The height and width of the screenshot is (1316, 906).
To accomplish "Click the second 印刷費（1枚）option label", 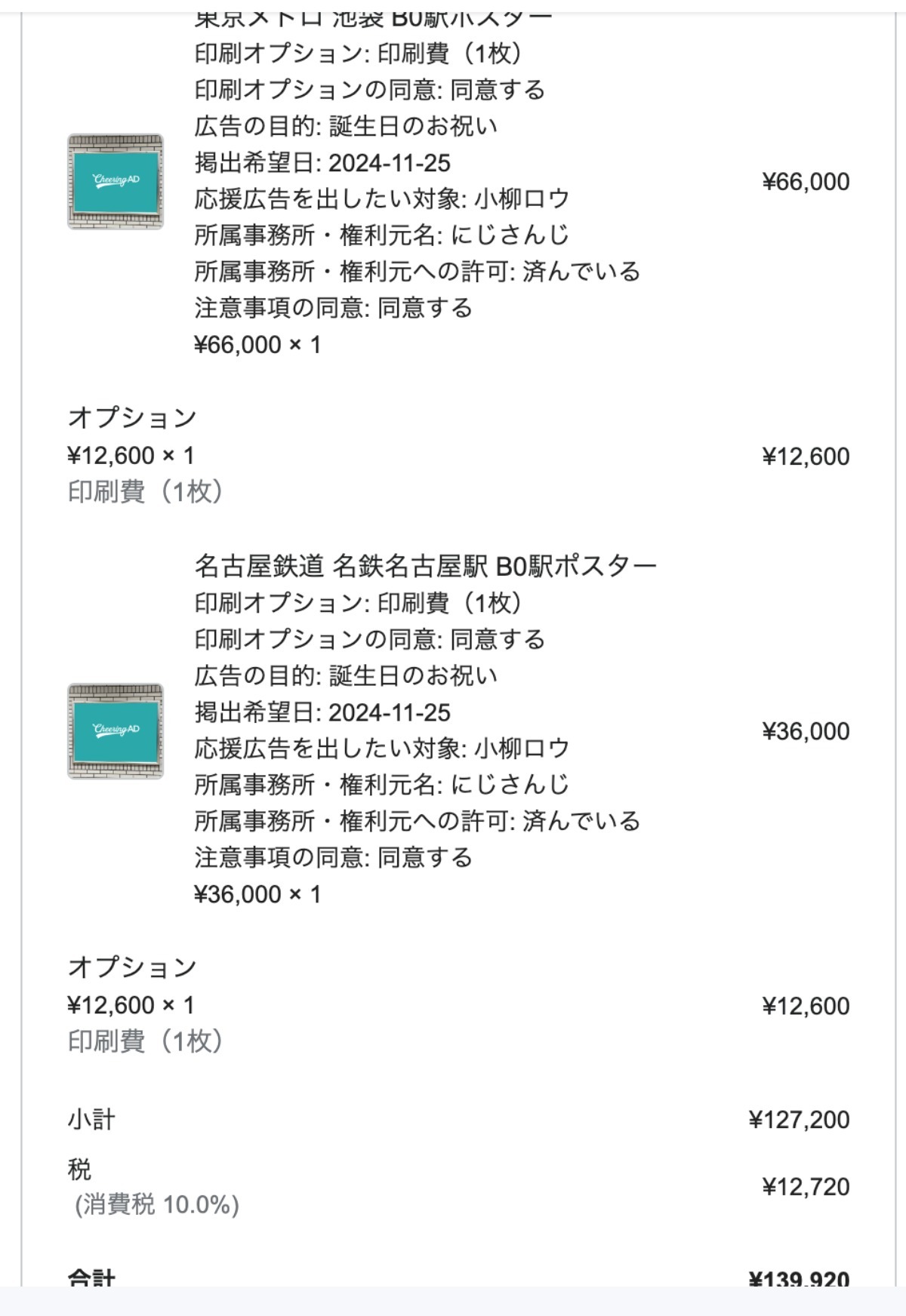I will [146, 1041].
